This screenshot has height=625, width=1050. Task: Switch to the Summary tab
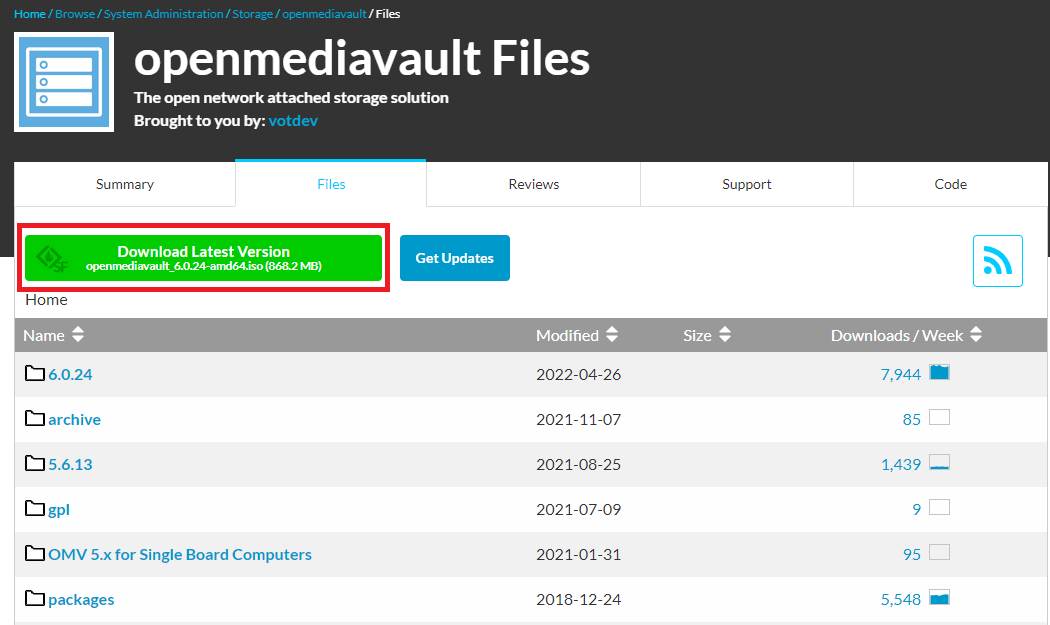click(x=125, y=184)
